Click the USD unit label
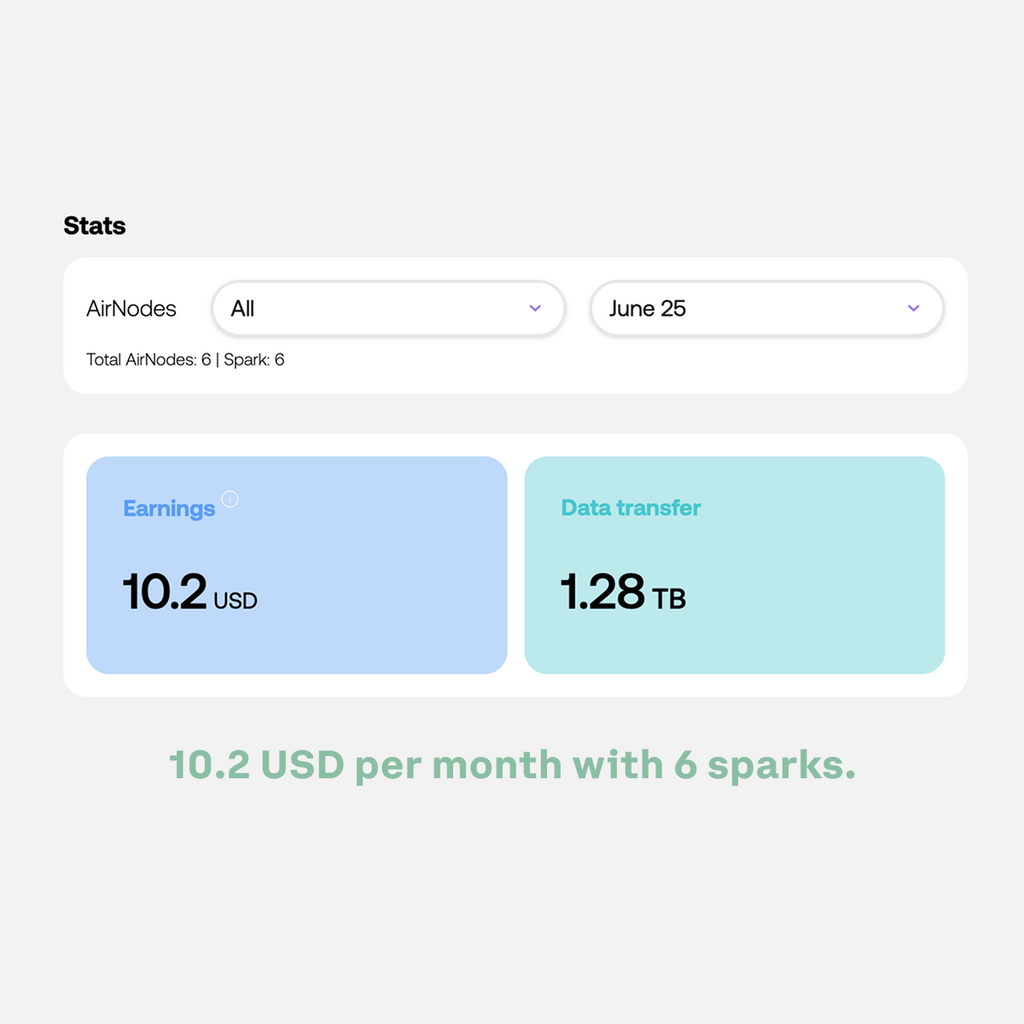 (236, 601)
